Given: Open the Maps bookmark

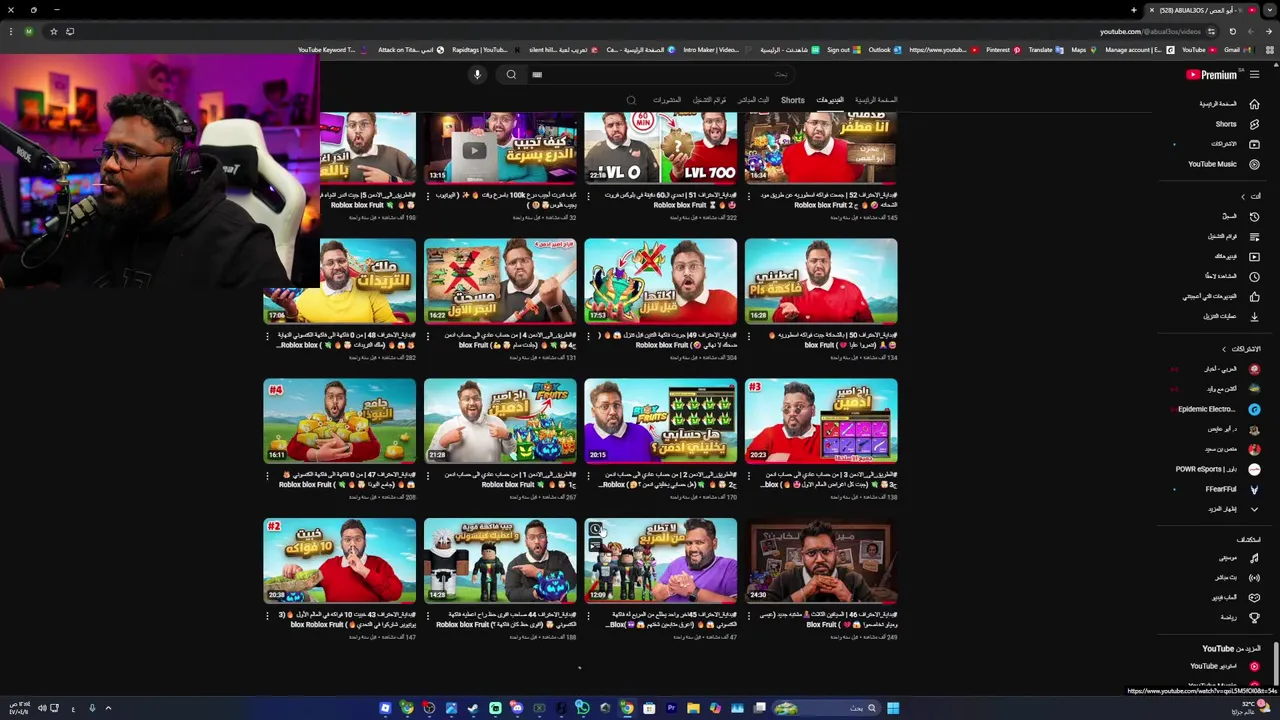Looking at the screenshot, I should tap(1082, 50).
